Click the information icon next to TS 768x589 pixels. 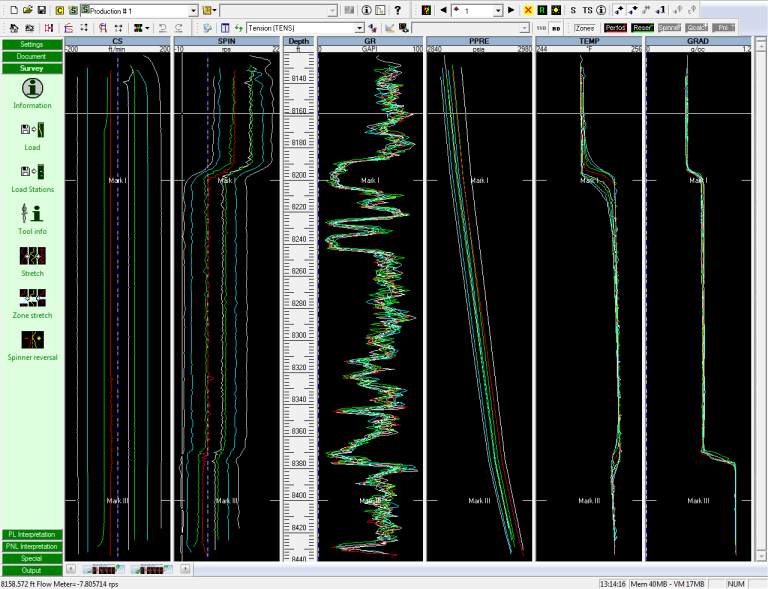point(601,10)
